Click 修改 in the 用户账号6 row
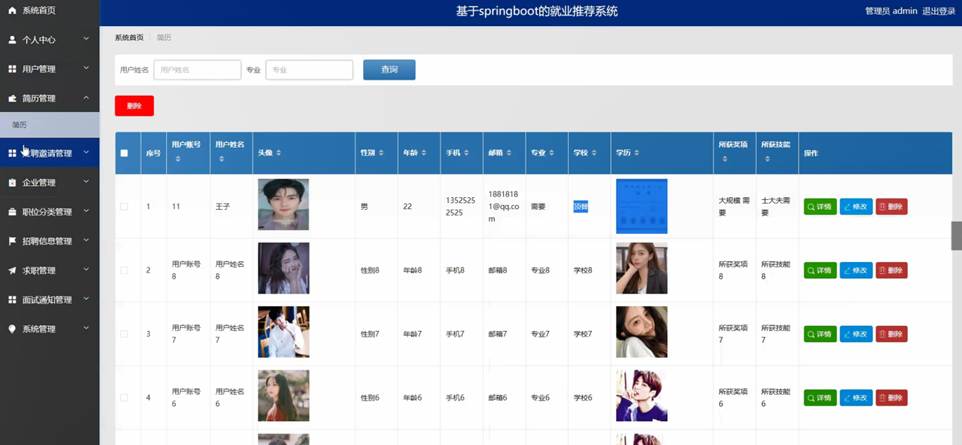The height and width of the screenshot is (445, 962). pos(856,398)
